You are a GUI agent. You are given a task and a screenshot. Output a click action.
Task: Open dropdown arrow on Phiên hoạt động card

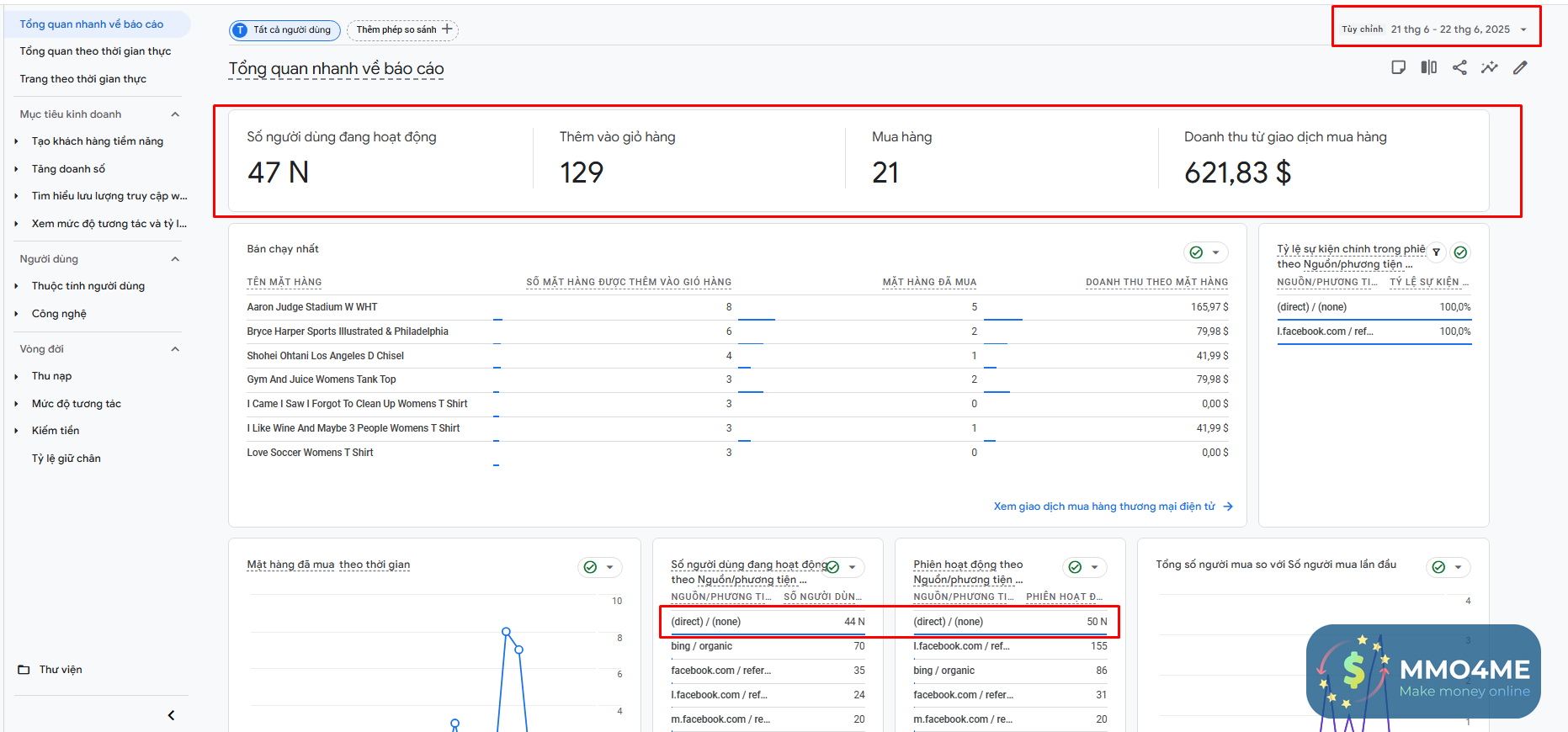coord(1094,567)
